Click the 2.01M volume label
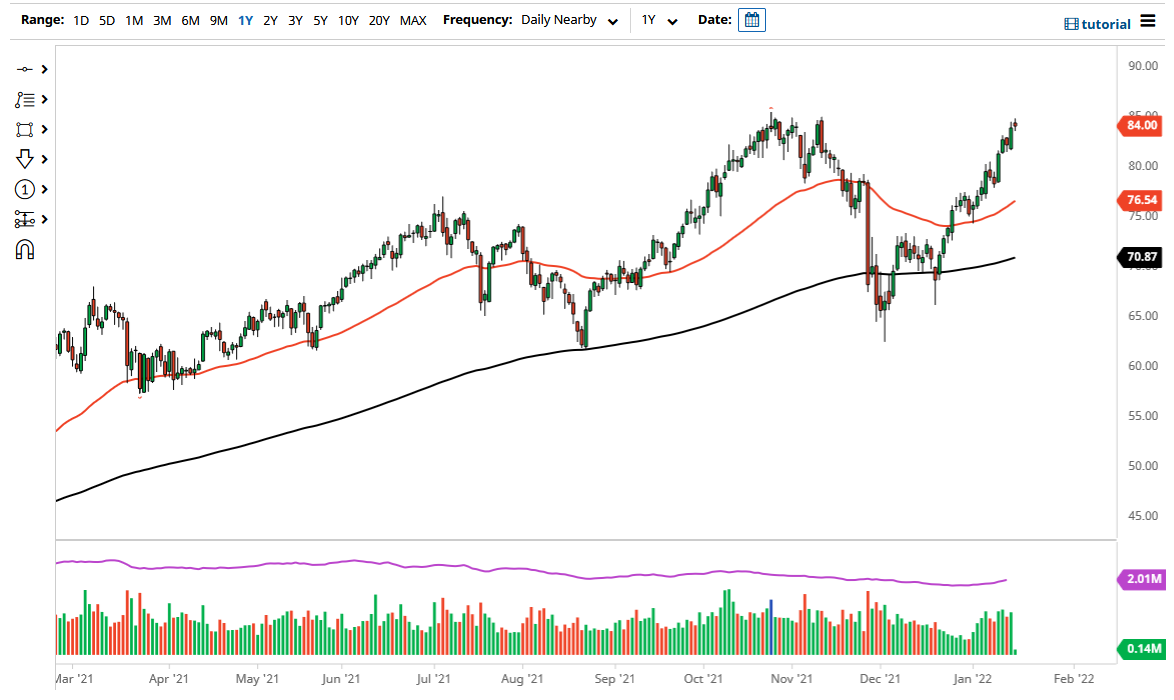Viewport: 1174px width, 700px height. (1143, 578)
